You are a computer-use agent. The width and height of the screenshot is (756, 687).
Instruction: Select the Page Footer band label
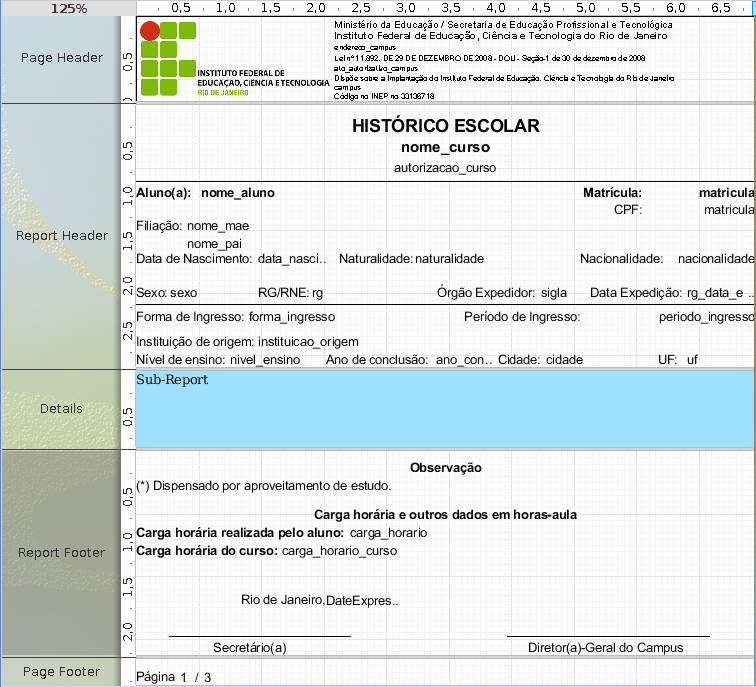61,672
